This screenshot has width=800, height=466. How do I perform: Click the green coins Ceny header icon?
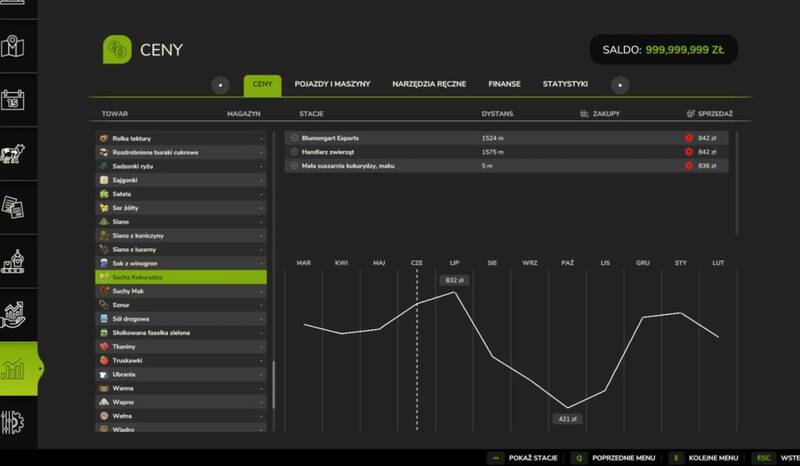tap(117, 49)
